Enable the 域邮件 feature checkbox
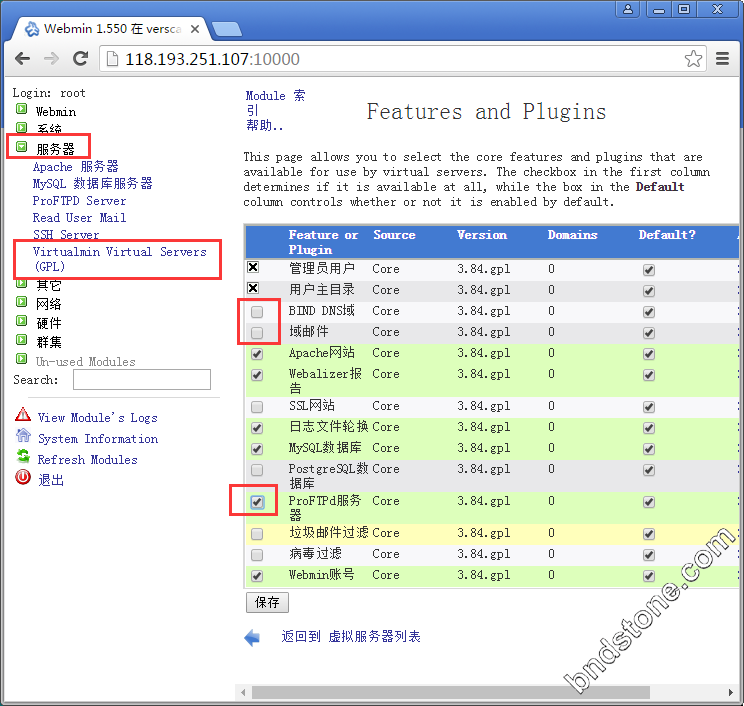Image resolution: width=744 pixels, height=706 pixels. tap(257, 333)
